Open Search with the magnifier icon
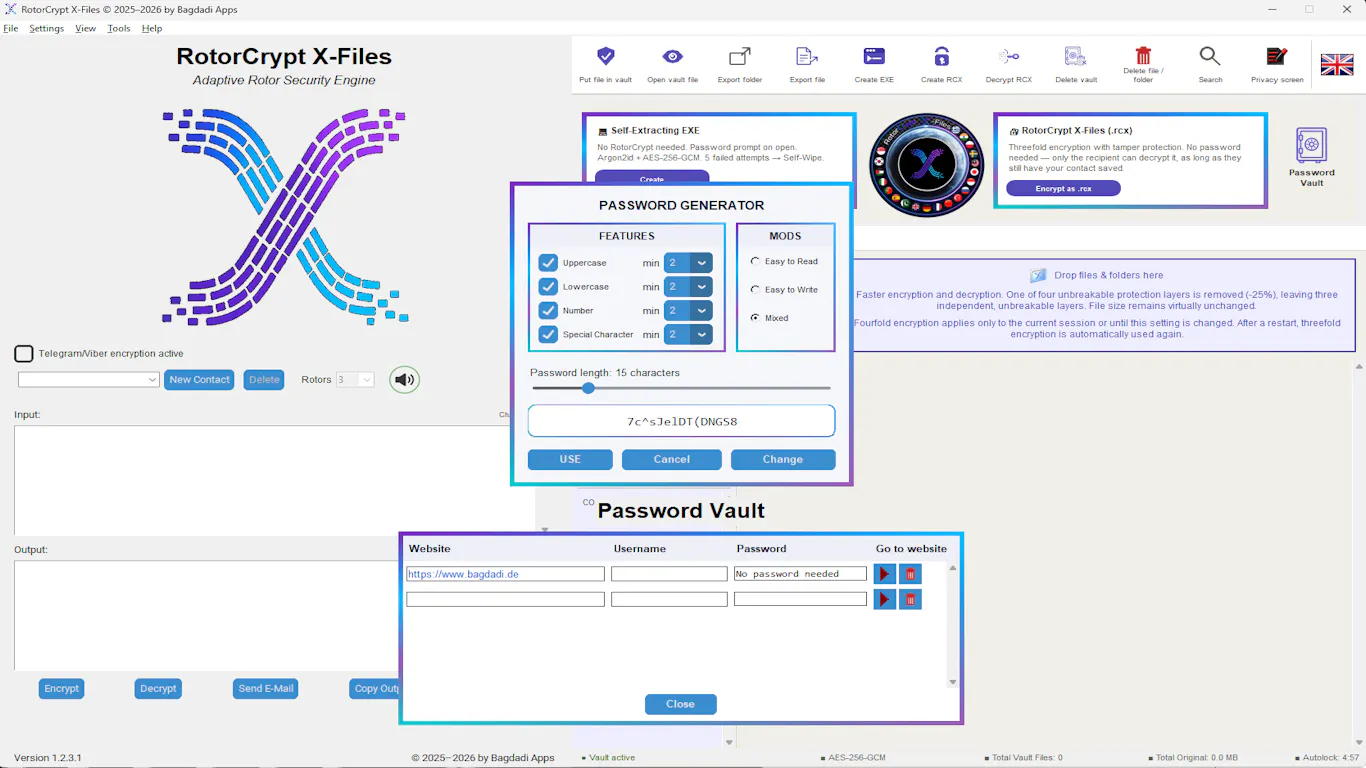 coord(1210,57)
